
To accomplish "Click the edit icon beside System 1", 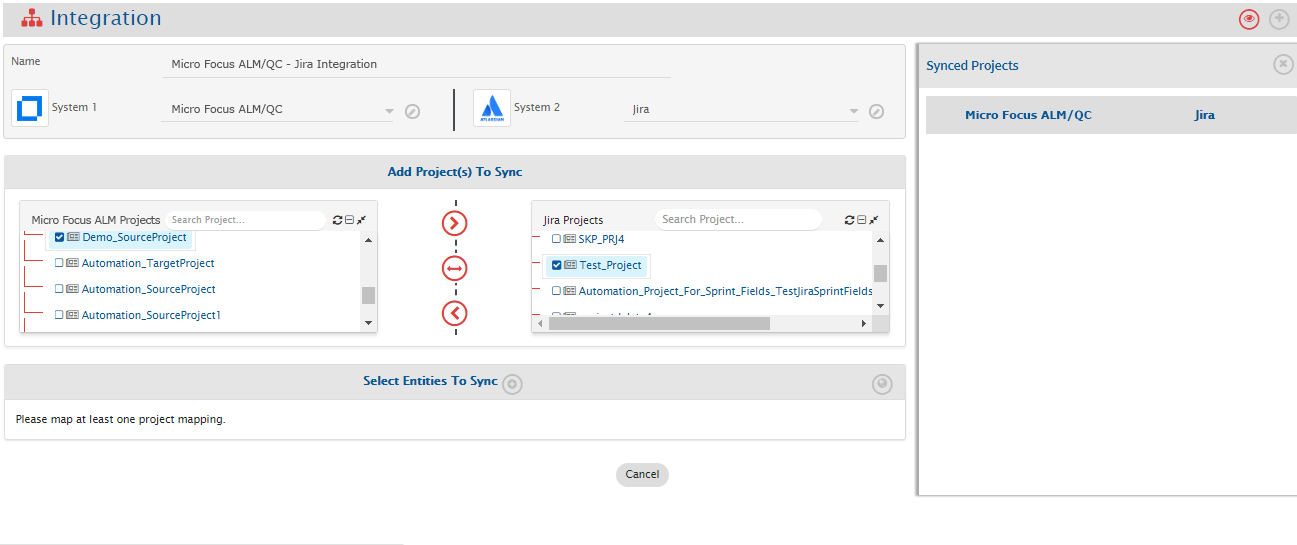I will [412, 111].
